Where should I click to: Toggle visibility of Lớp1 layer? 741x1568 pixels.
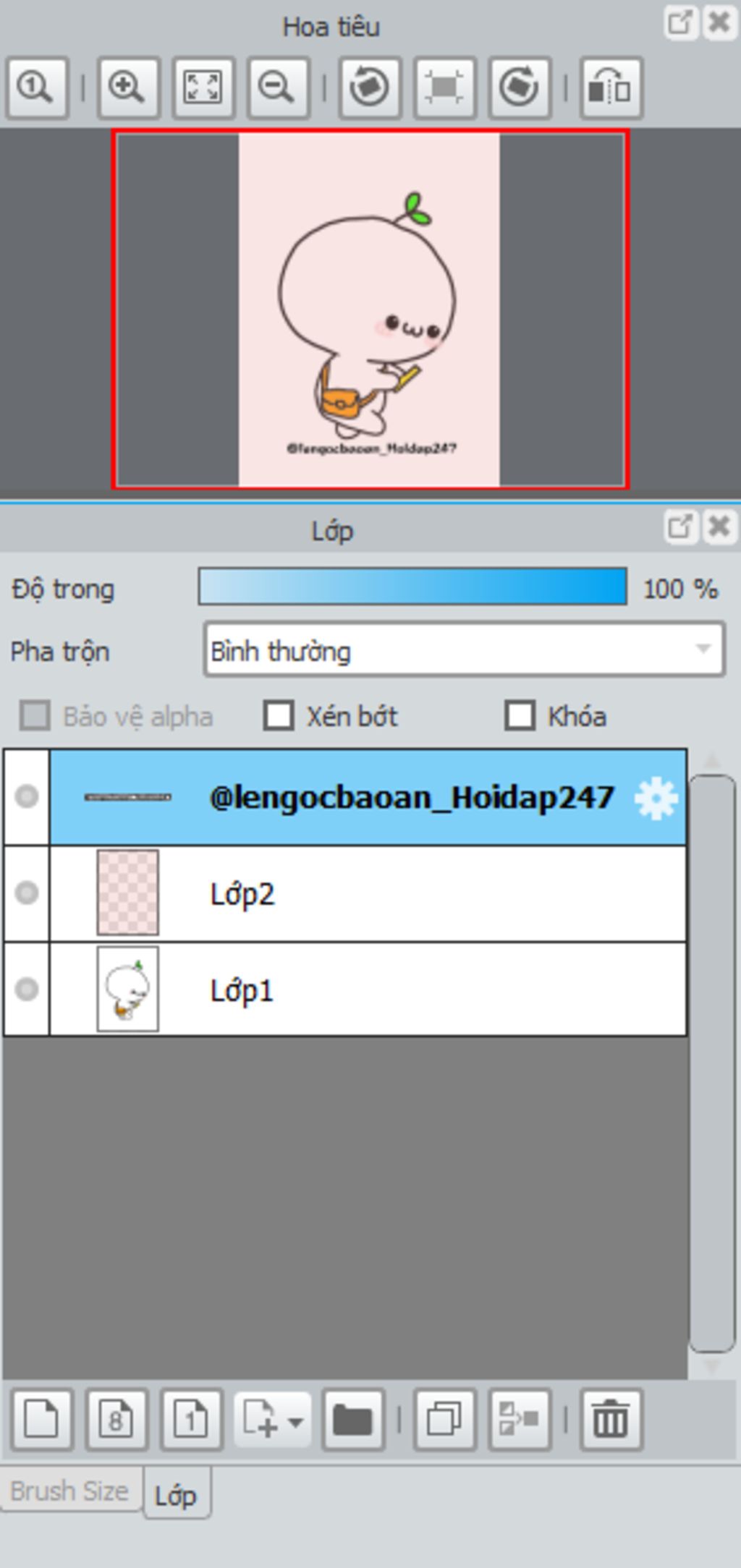(27, 989)
